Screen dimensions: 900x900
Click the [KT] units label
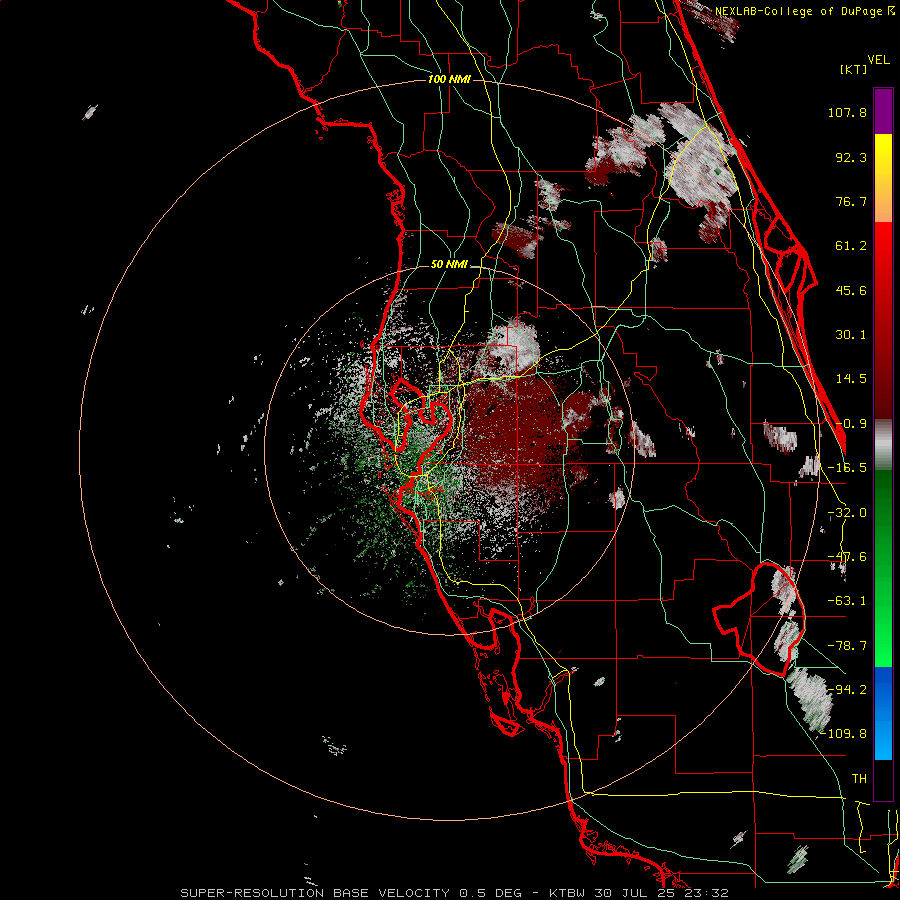pos(853,69)
